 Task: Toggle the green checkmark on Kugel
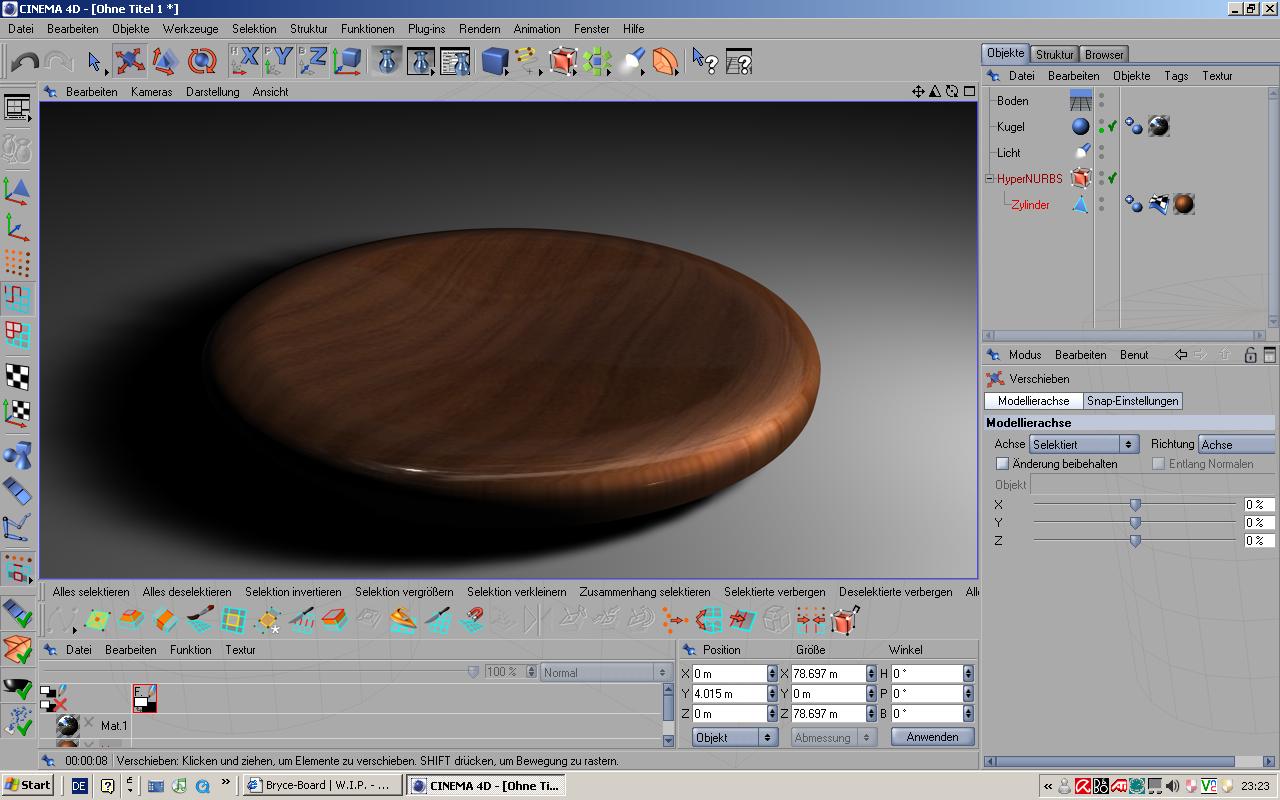(1111, 127)
